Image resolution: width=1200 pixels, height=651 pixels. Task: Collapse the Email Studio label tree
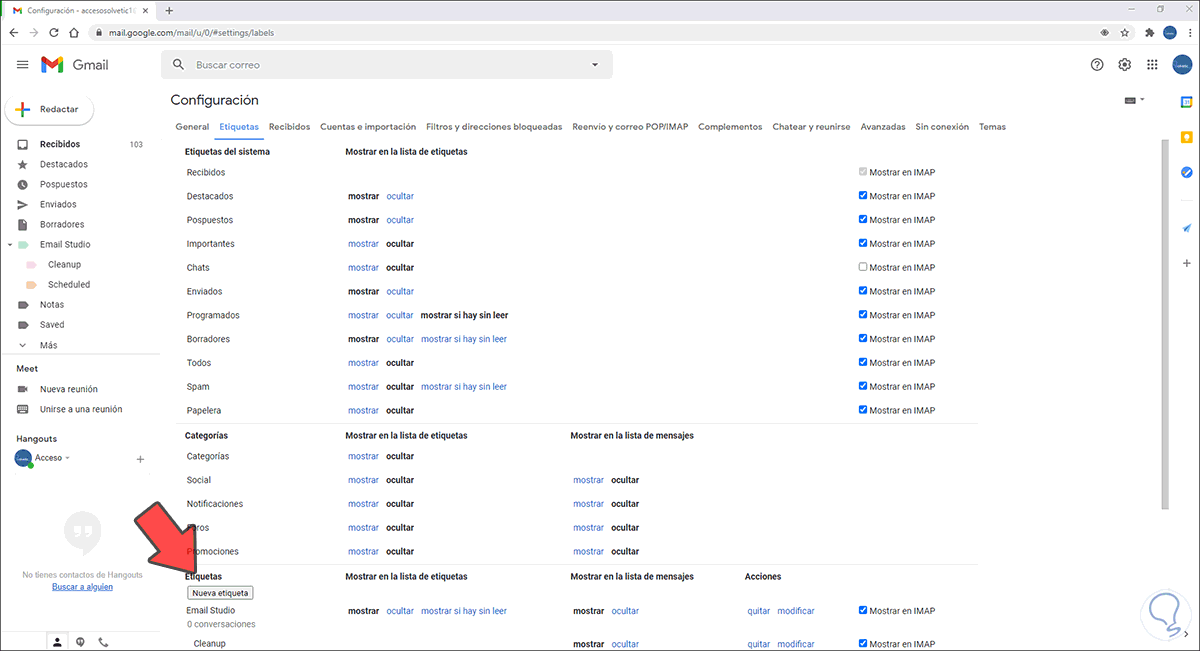[10, 245]
